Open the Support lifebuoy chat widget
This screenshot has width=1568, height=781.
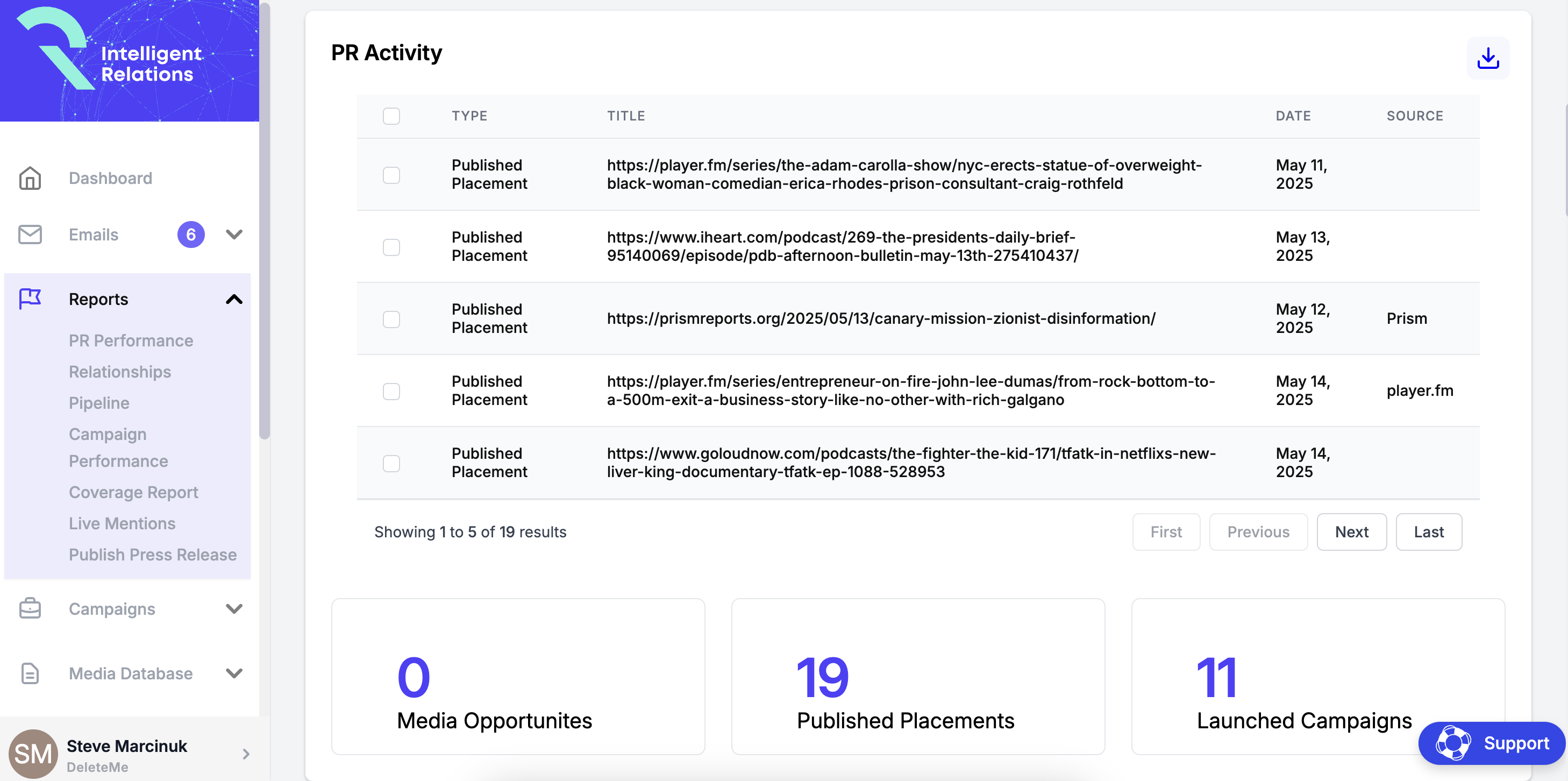[1492, 743]
